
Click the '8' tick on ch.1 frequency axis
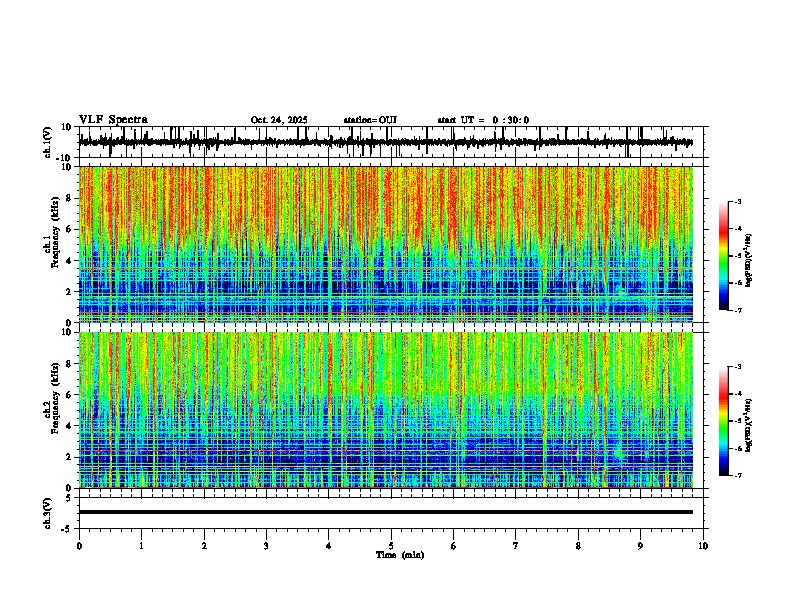click(70, 198)
